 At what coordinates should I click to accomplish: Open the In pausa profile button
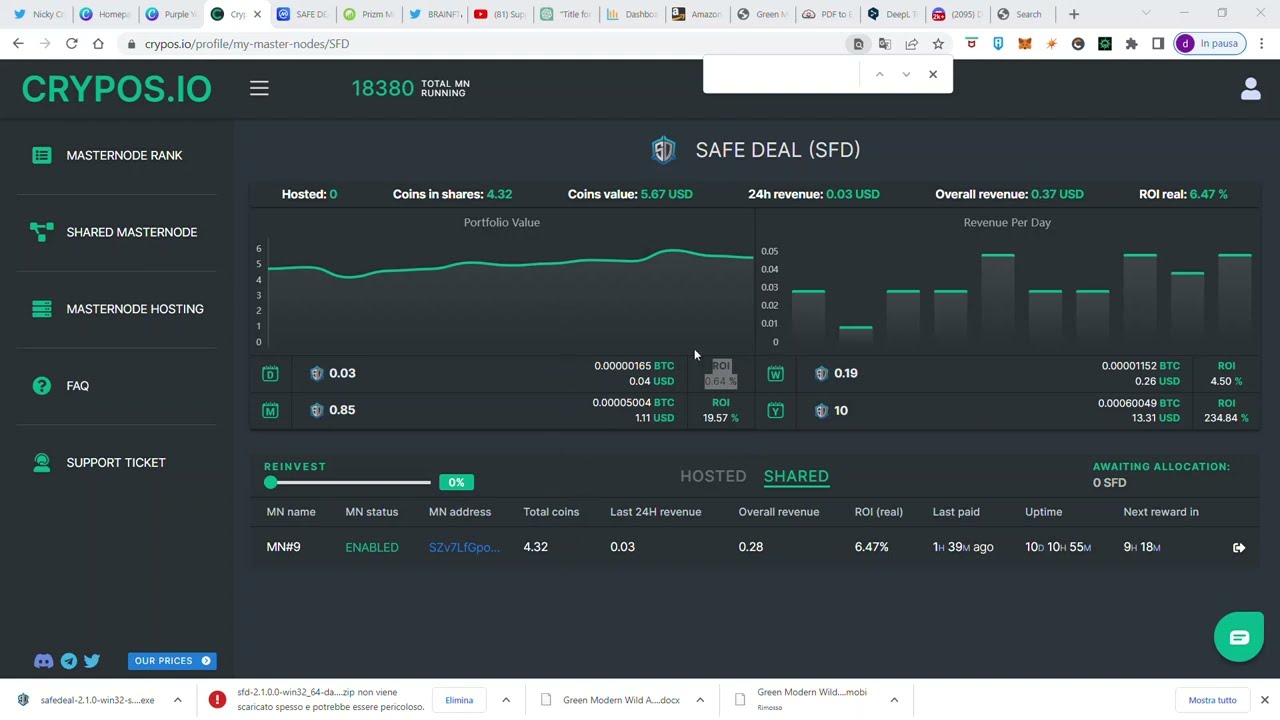[x=1208, y=44]
